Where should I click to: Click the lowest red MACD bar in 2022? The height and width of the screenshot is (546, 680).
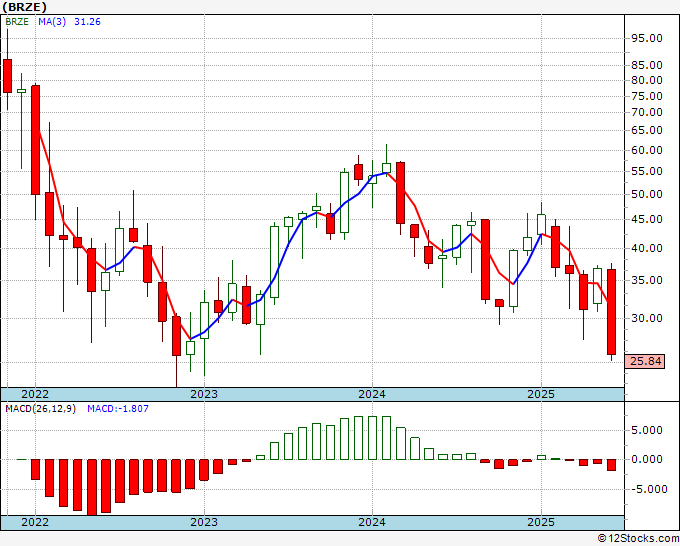click(x=92, y=487)
